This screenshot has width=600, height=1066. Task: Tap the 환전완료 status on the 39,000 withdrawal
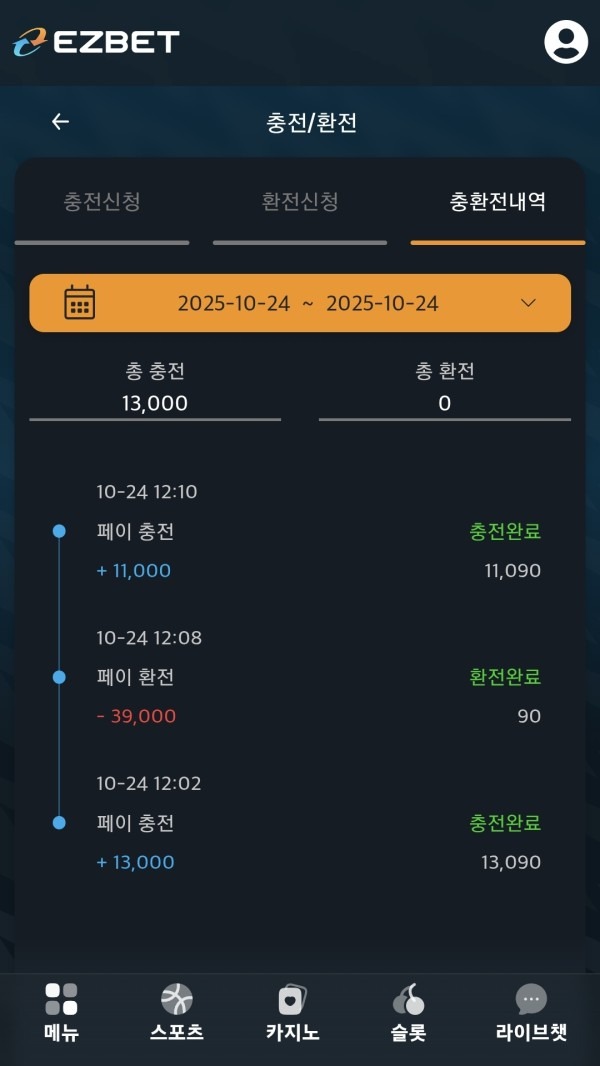(x=506, y=677)
